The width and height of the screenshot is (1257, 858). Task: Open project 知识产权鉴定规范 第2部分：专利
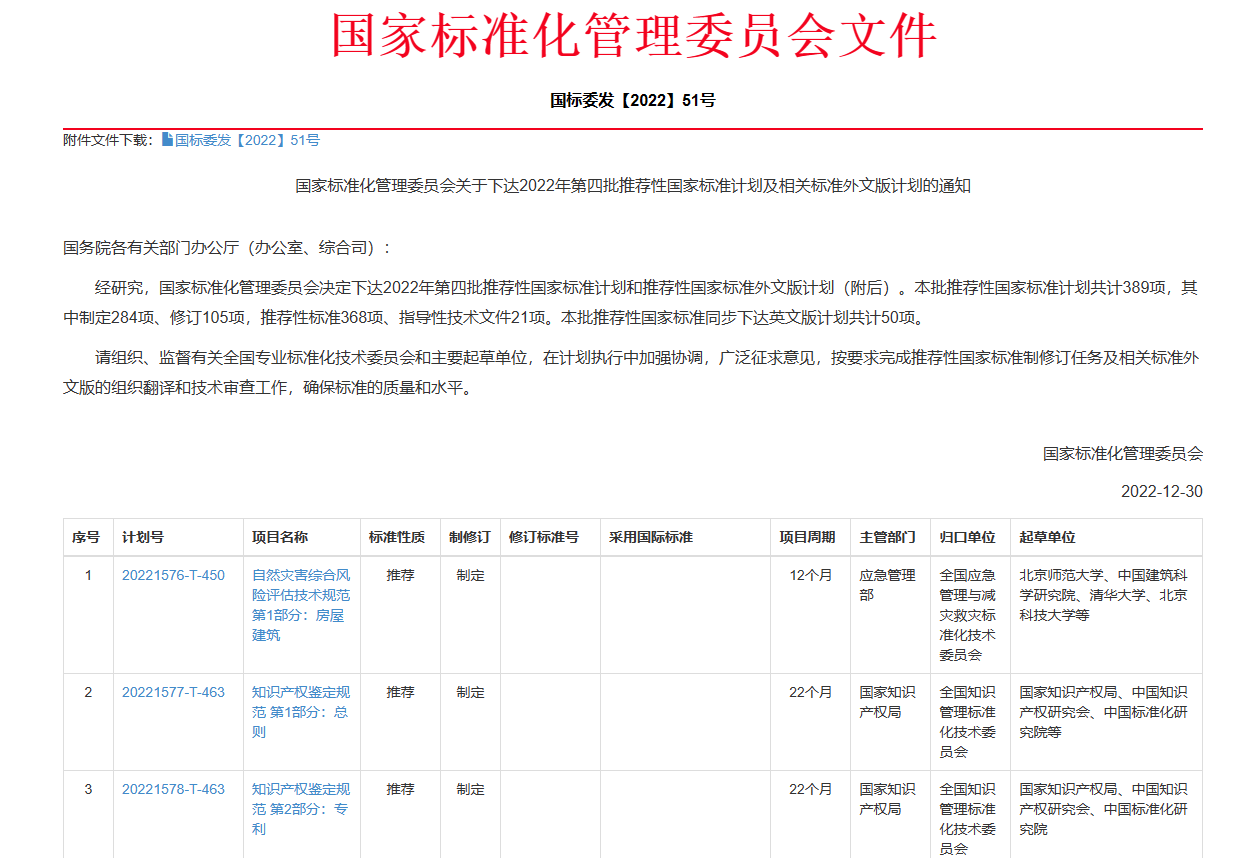point(301,809)
